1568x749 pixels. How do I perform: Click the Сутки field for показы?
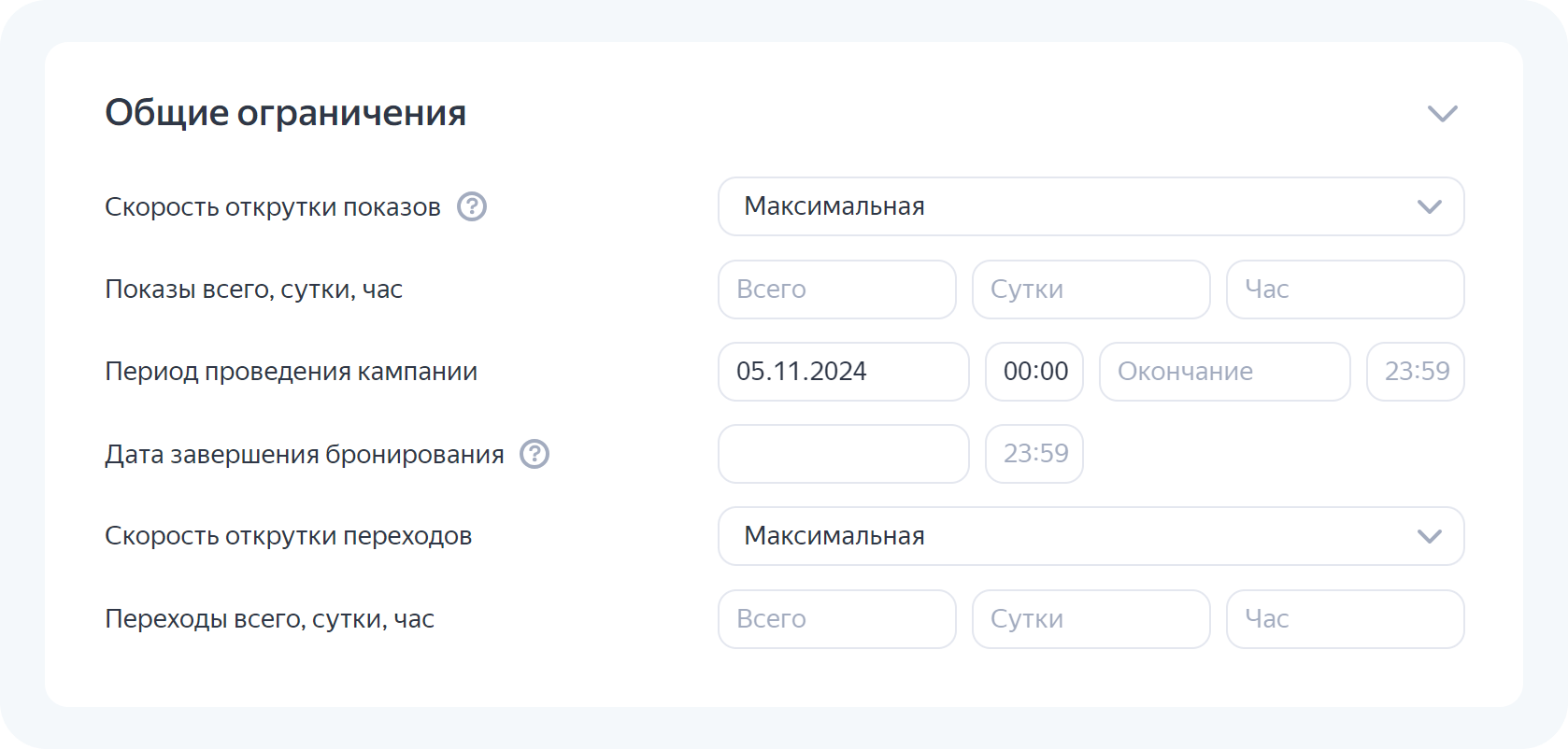coord(1090,290)
